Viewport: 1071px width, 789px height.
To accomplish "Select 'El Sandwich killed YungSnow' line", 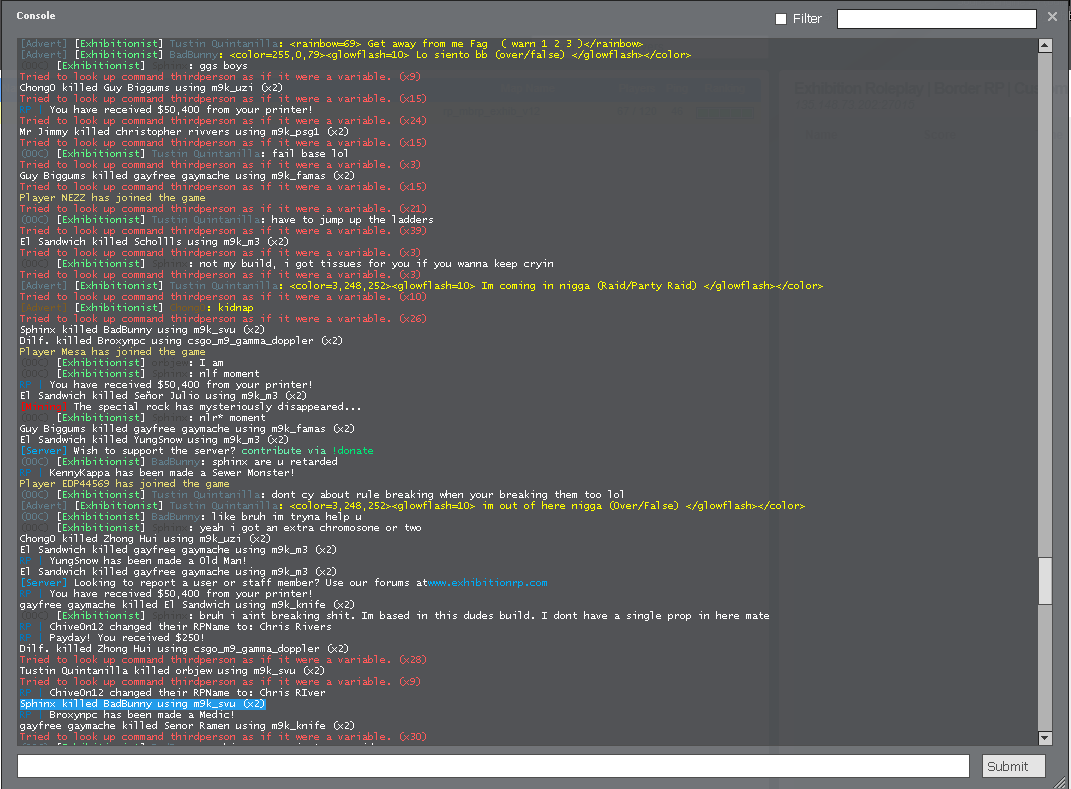I will coord(154,440).
